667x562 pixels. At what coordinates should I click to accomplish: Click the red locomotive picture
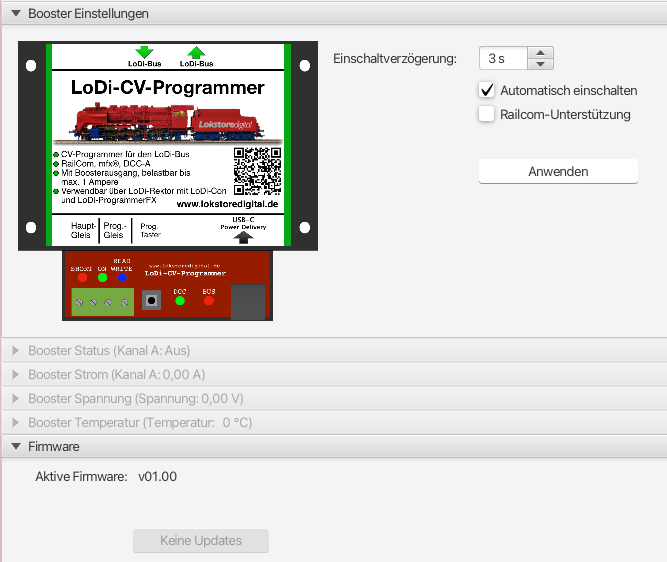[168, 122]
